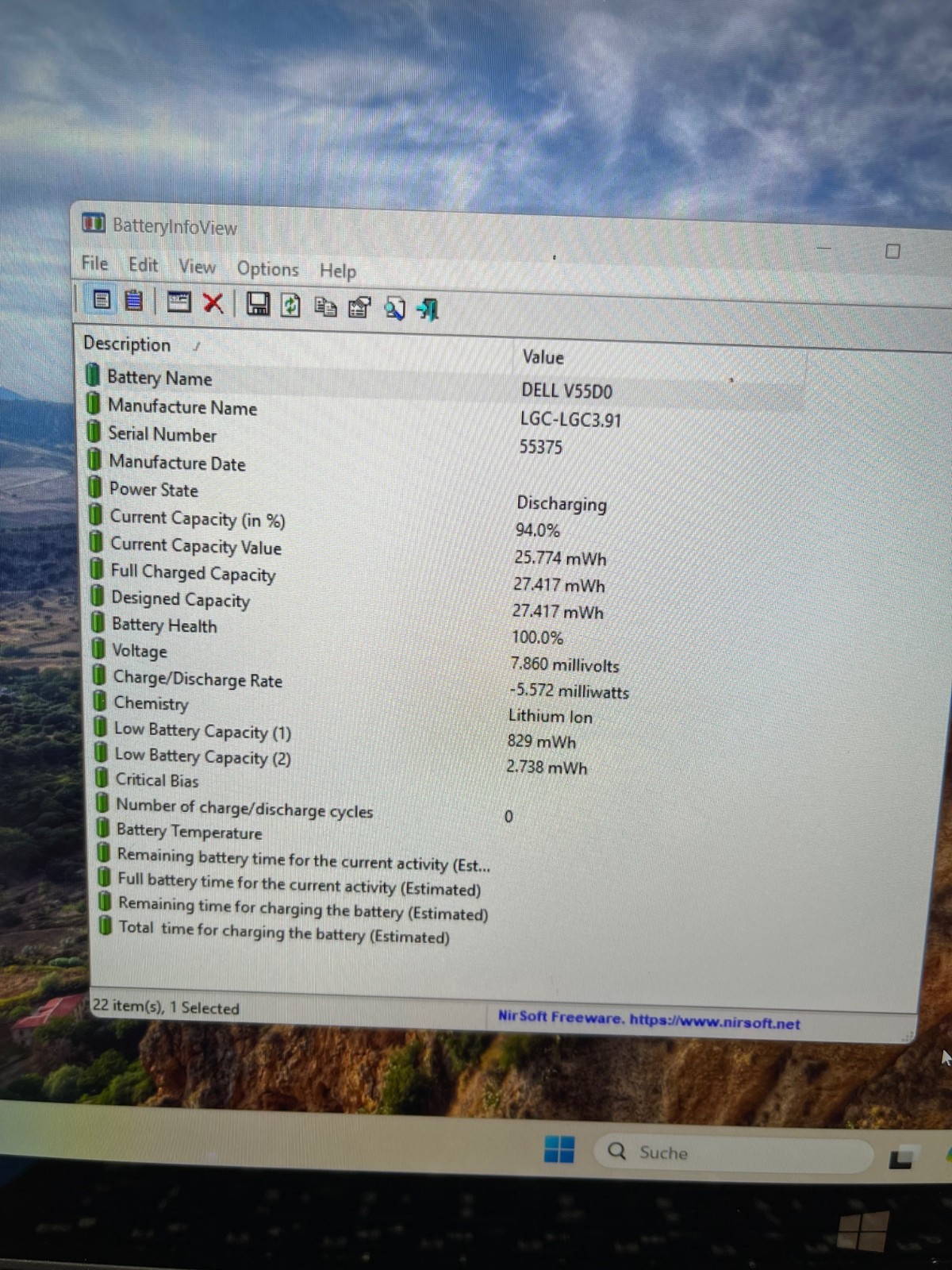The width and height of the screenshot is (952, 1270).
Task: Click the Find magnifier toolbar icon
Action: coord(394,308)
